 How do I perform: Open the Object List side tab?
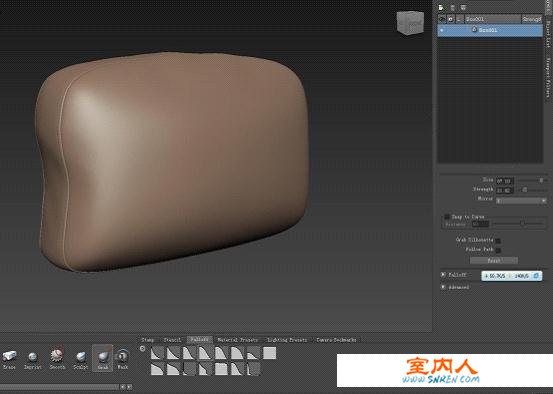coord(548,34)
